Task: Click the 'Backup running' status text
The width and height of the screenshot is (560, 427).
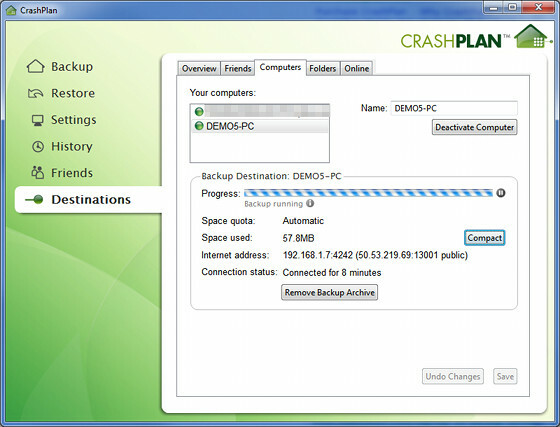Action: pyautogui.click(x=274, y=204)
